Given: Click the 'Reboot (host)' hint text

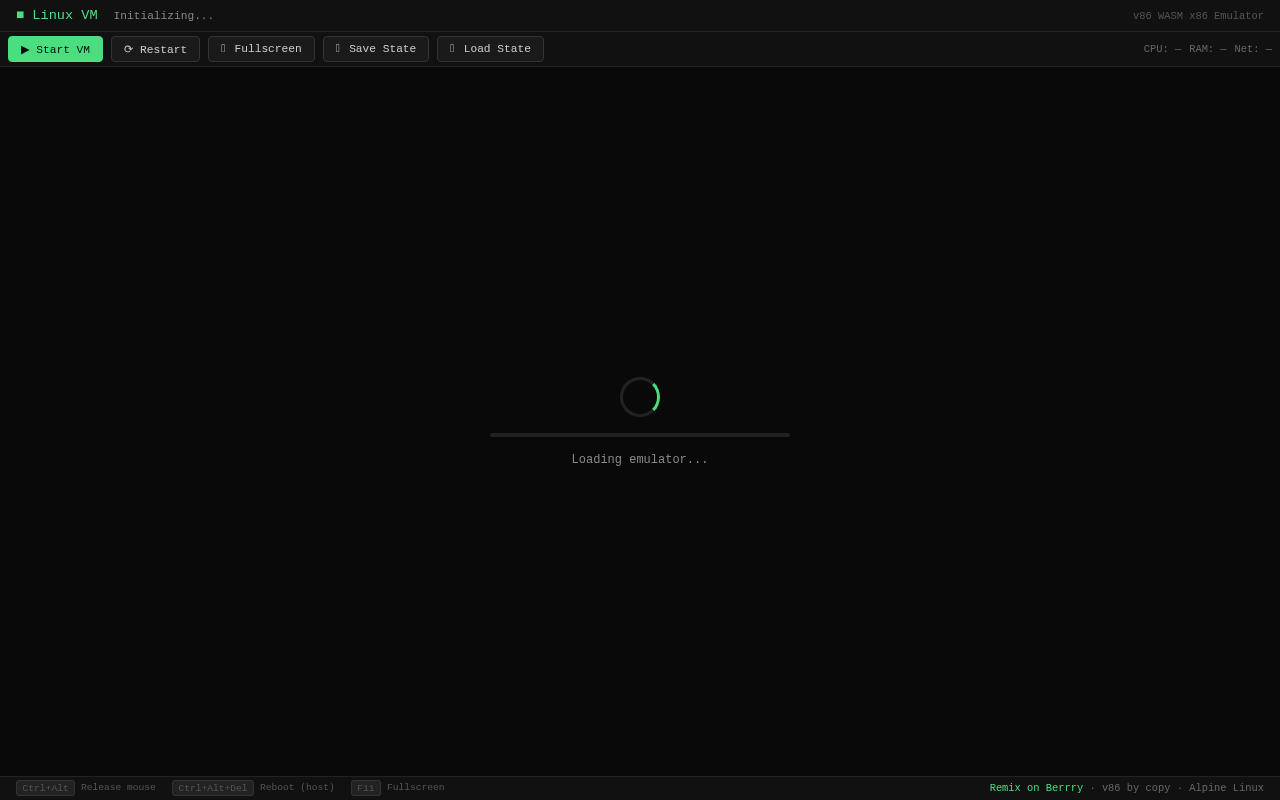Looking at the screenshot, I should tap(297, 788).
